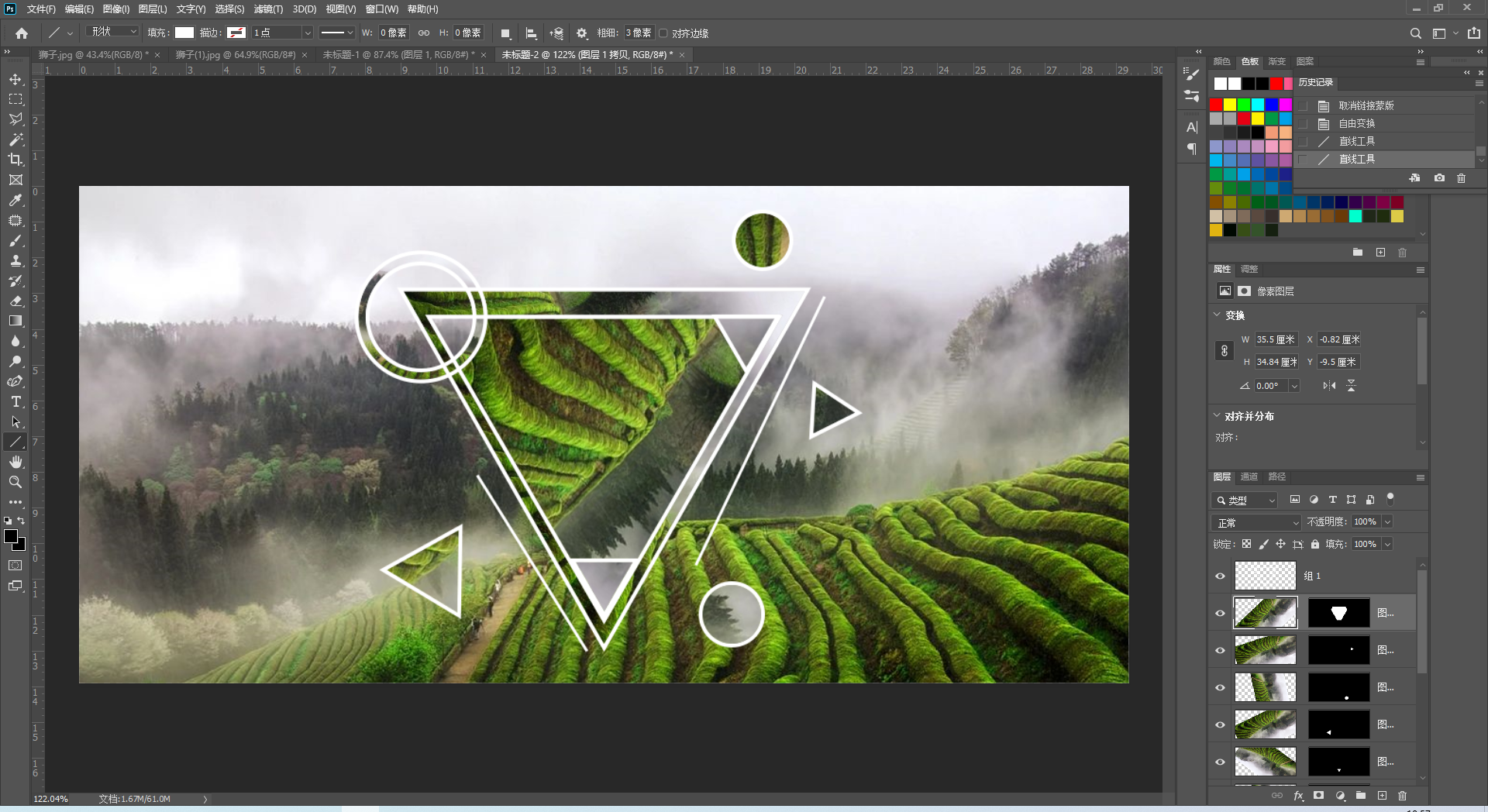1488x812 pixels.
Task: Open the gear settings in options bar
Action: point(582,33)
